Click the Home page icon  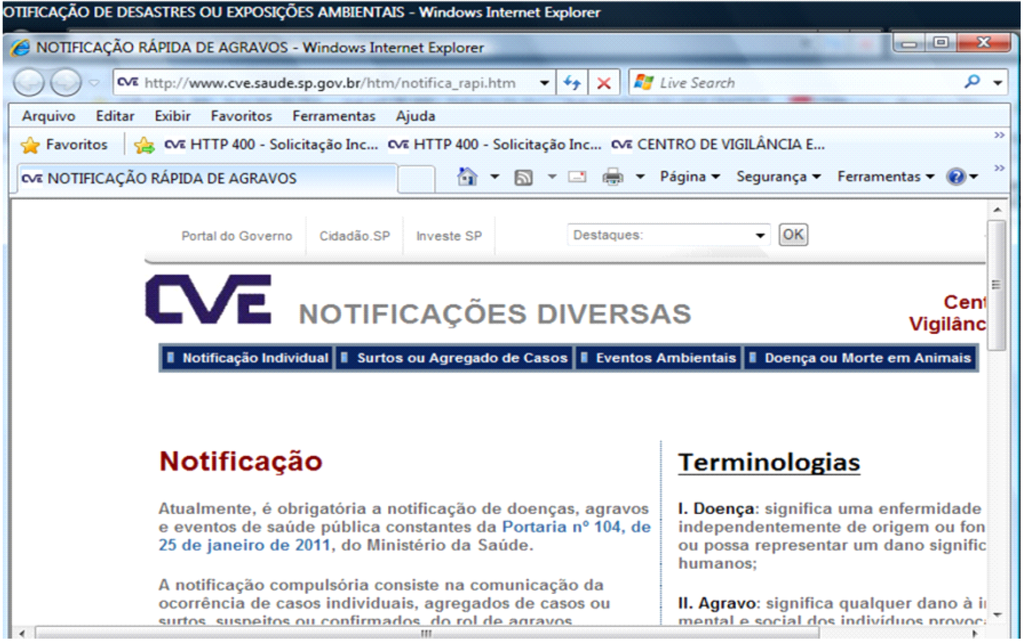(467, 176)
